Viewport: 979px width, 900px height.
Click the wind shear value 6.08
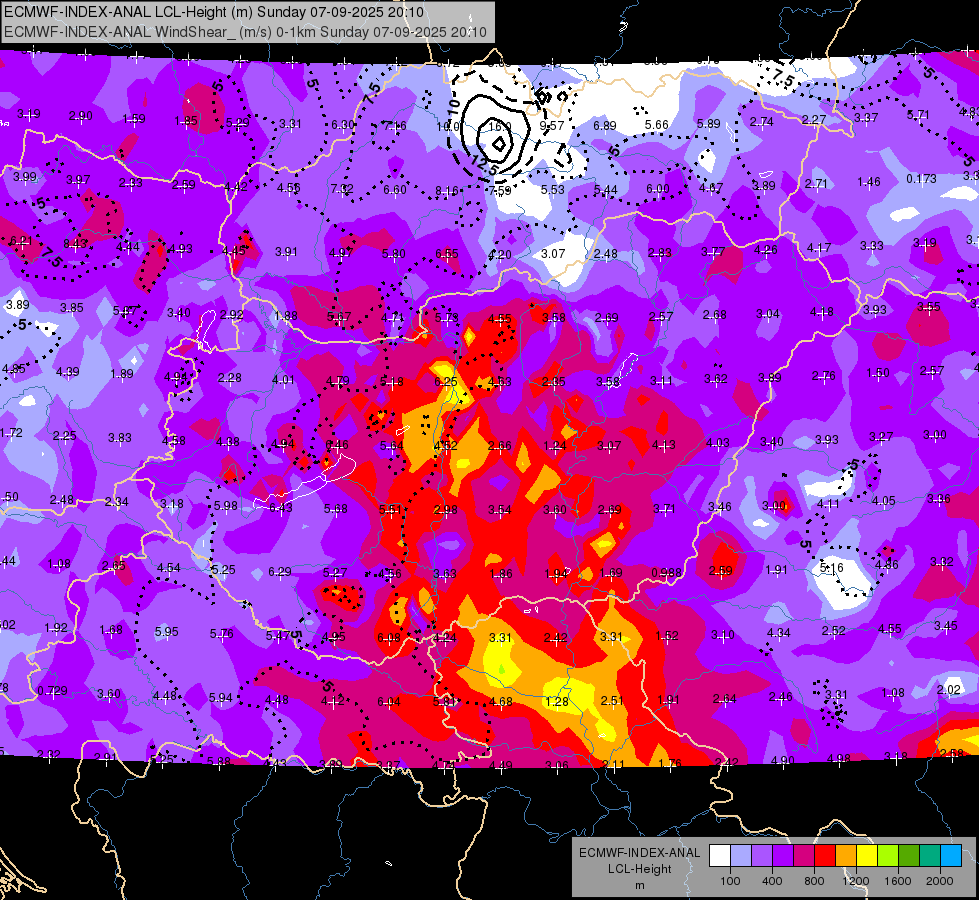pyautogui.click(x=388, y=638)
